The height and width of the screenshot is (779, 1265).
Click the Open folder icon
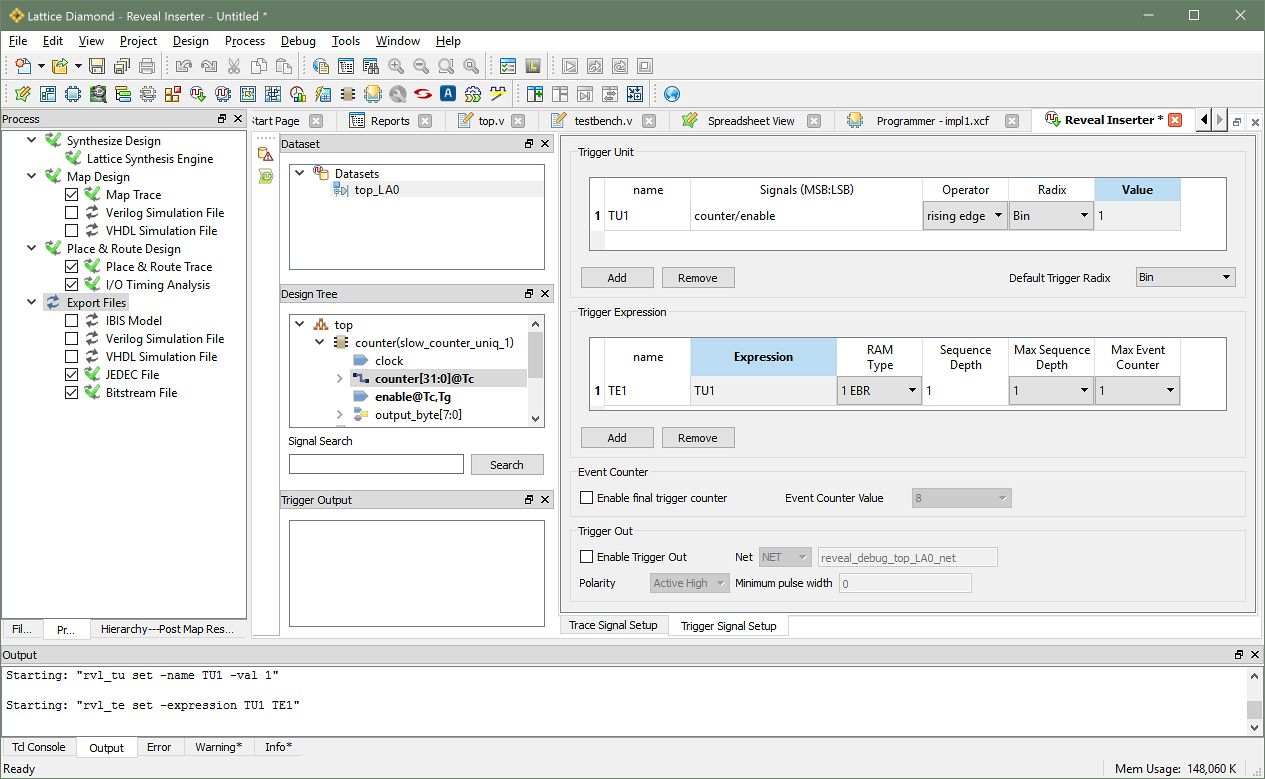coord(60,66)
